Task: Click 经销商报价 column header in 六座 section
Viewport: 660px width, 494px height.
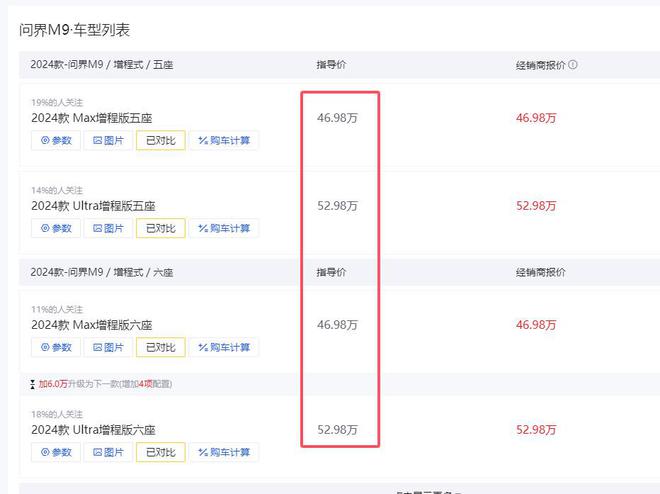Action: (x=540, y=272)
